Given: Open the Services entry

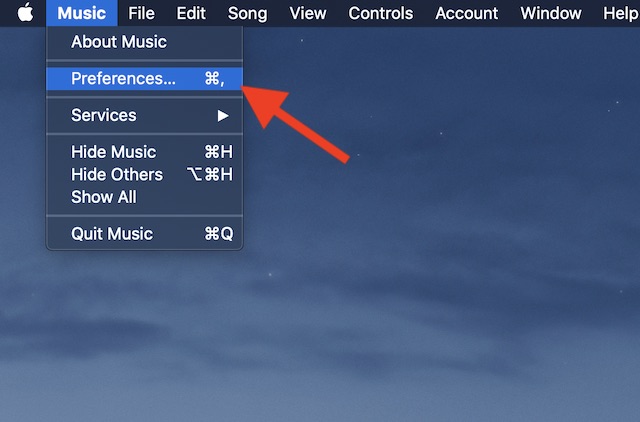Looking at the screenshot, I should [x=144, y=115].
